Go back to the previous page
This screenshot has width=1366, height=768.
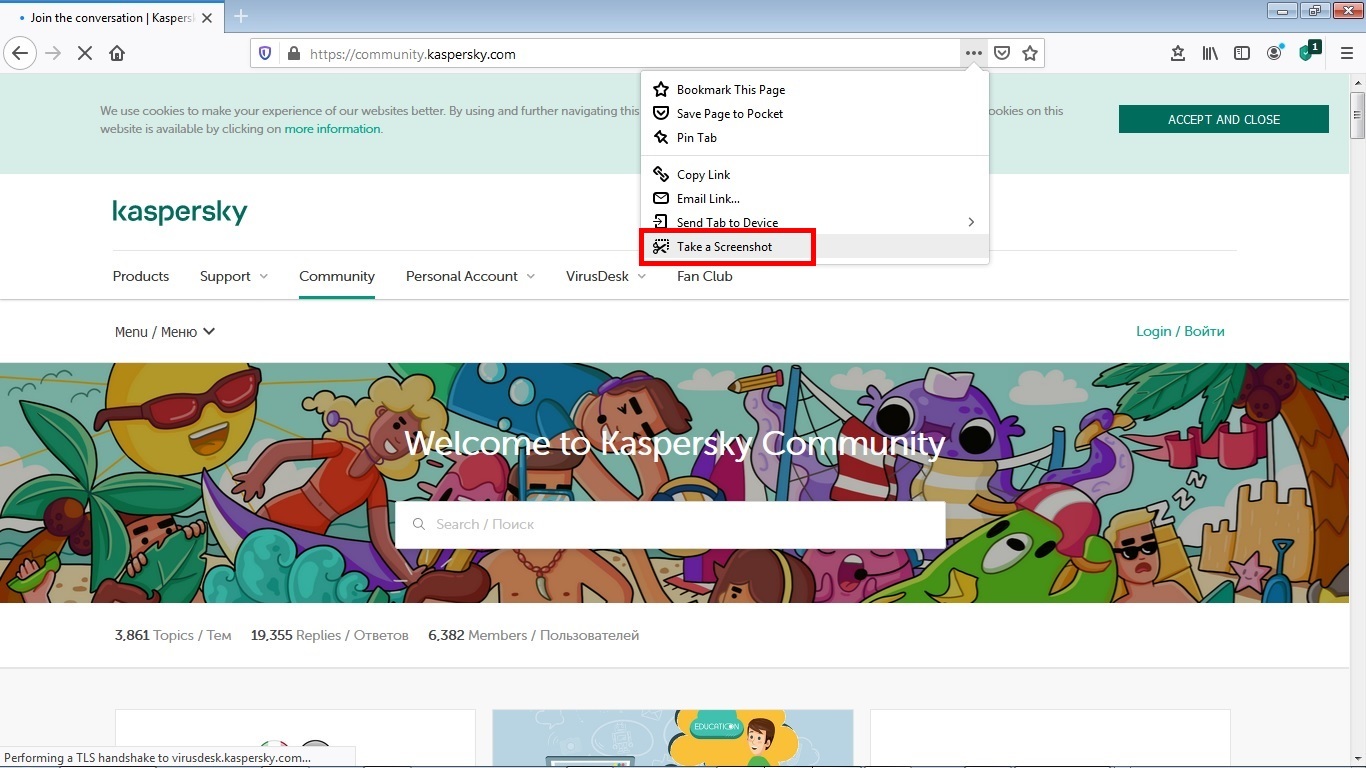pos(20,54)
